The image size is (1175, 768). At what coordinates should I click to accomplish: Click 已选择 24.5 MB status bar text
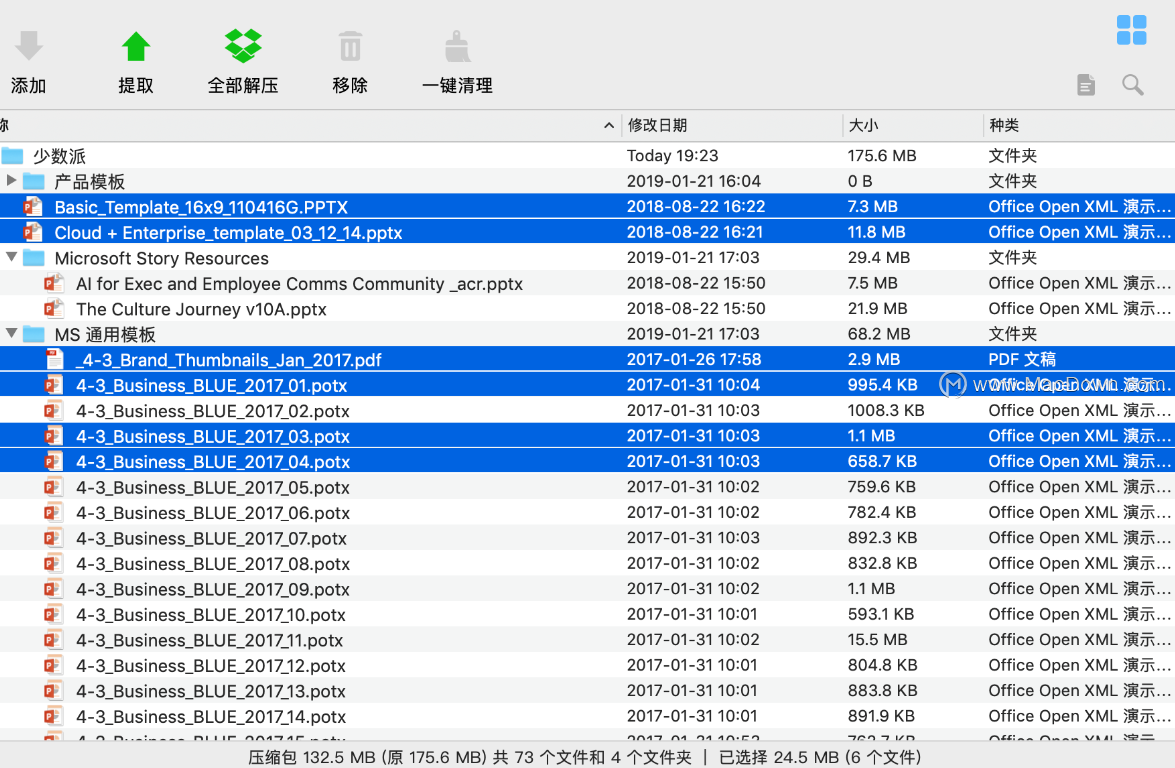click(820, 758)
